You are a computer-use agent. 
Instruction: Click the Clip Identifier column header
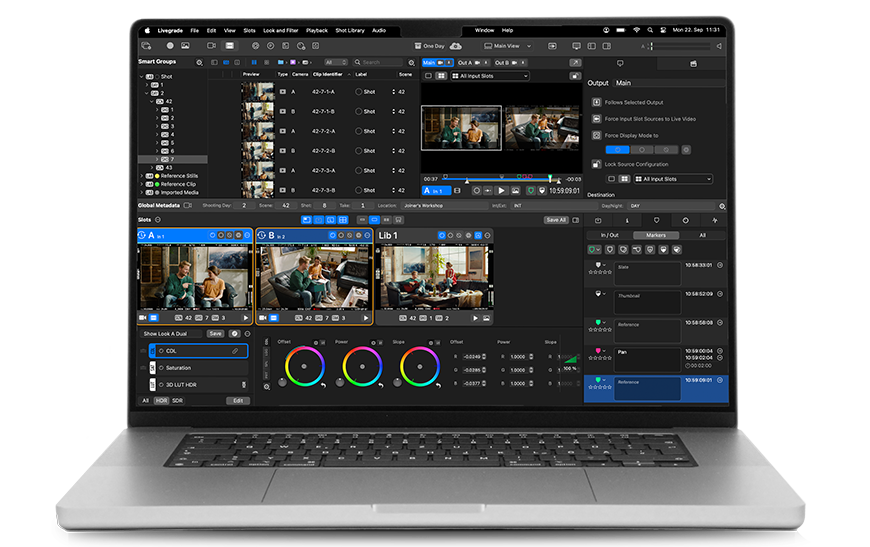328,74
